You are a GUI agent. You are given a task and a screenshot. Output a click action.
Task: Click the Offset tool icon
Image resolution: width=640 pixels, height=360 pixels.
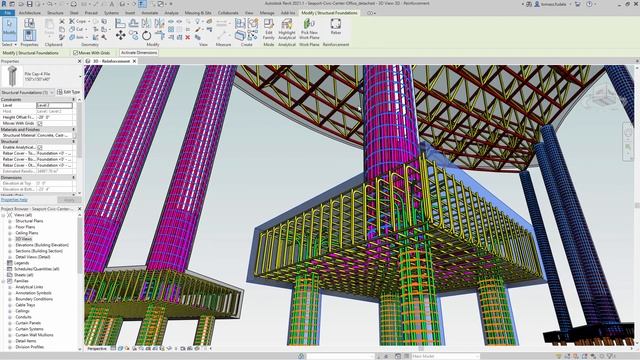pos(133,23)
